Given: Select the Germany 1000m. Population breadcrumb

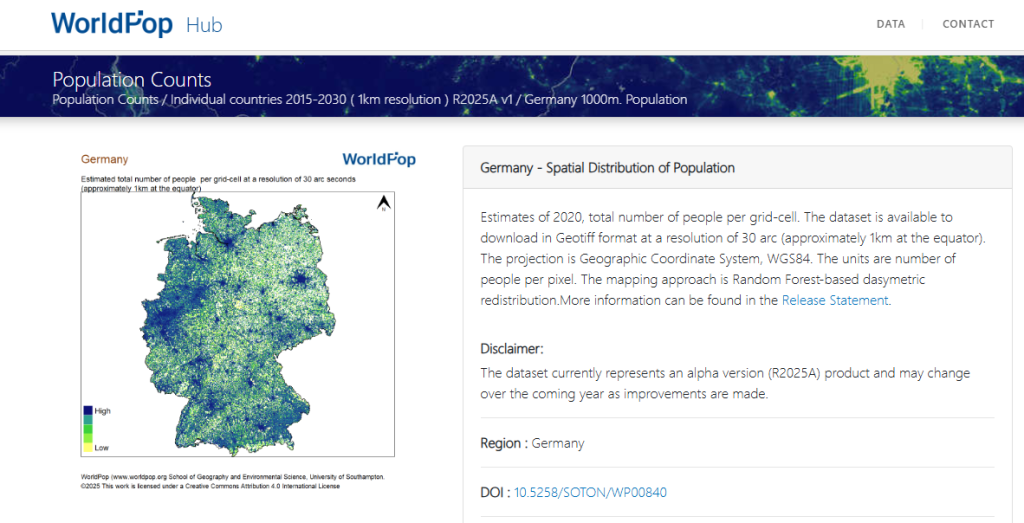Looking at the screenshot, I should point(605,100).
